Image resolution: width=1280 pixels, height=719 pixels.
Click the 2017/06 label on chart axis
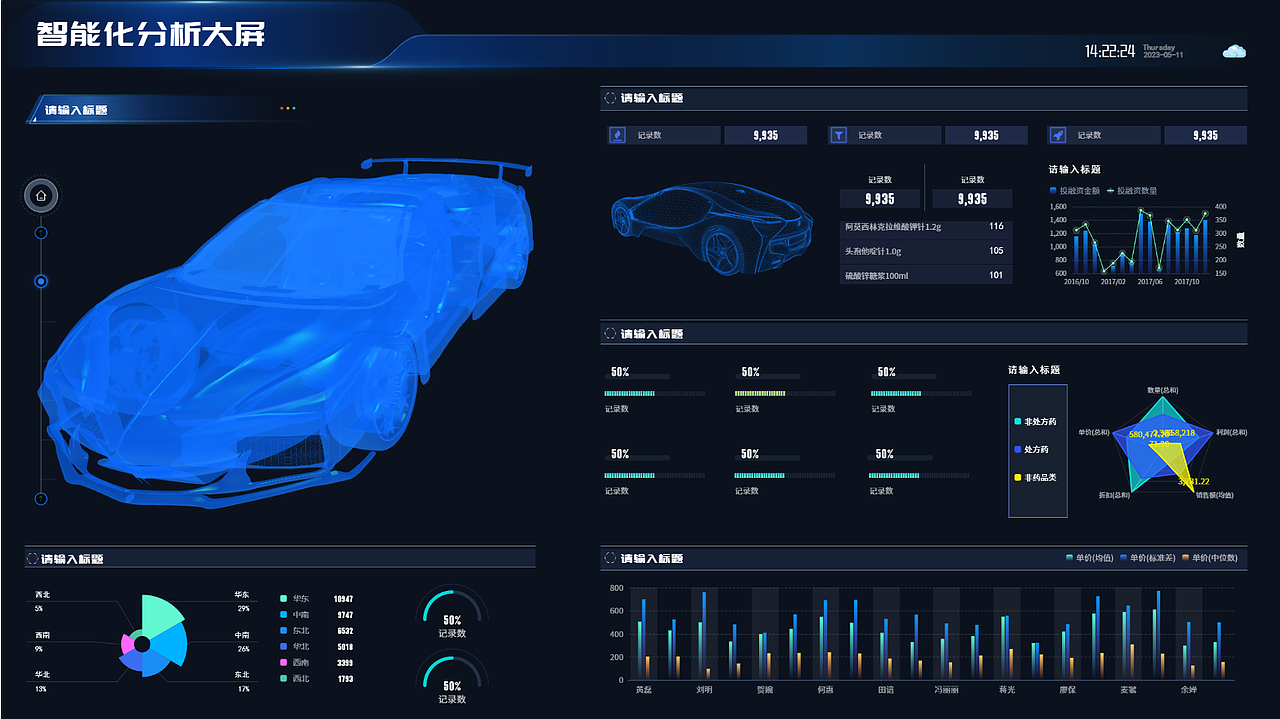(1150, 282)
